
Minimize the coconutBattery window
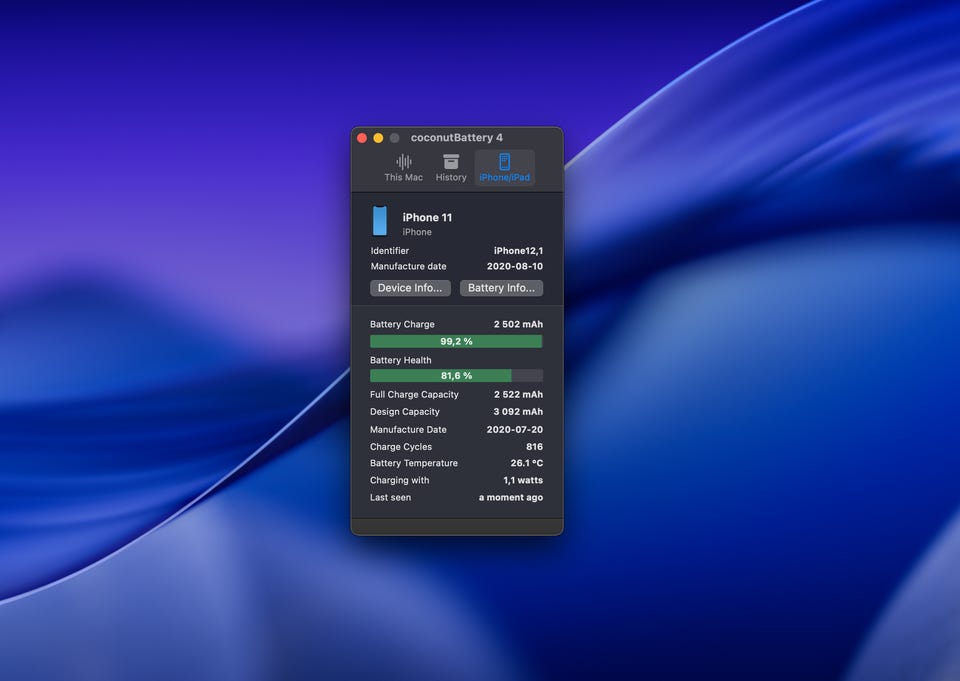point(378,138)
